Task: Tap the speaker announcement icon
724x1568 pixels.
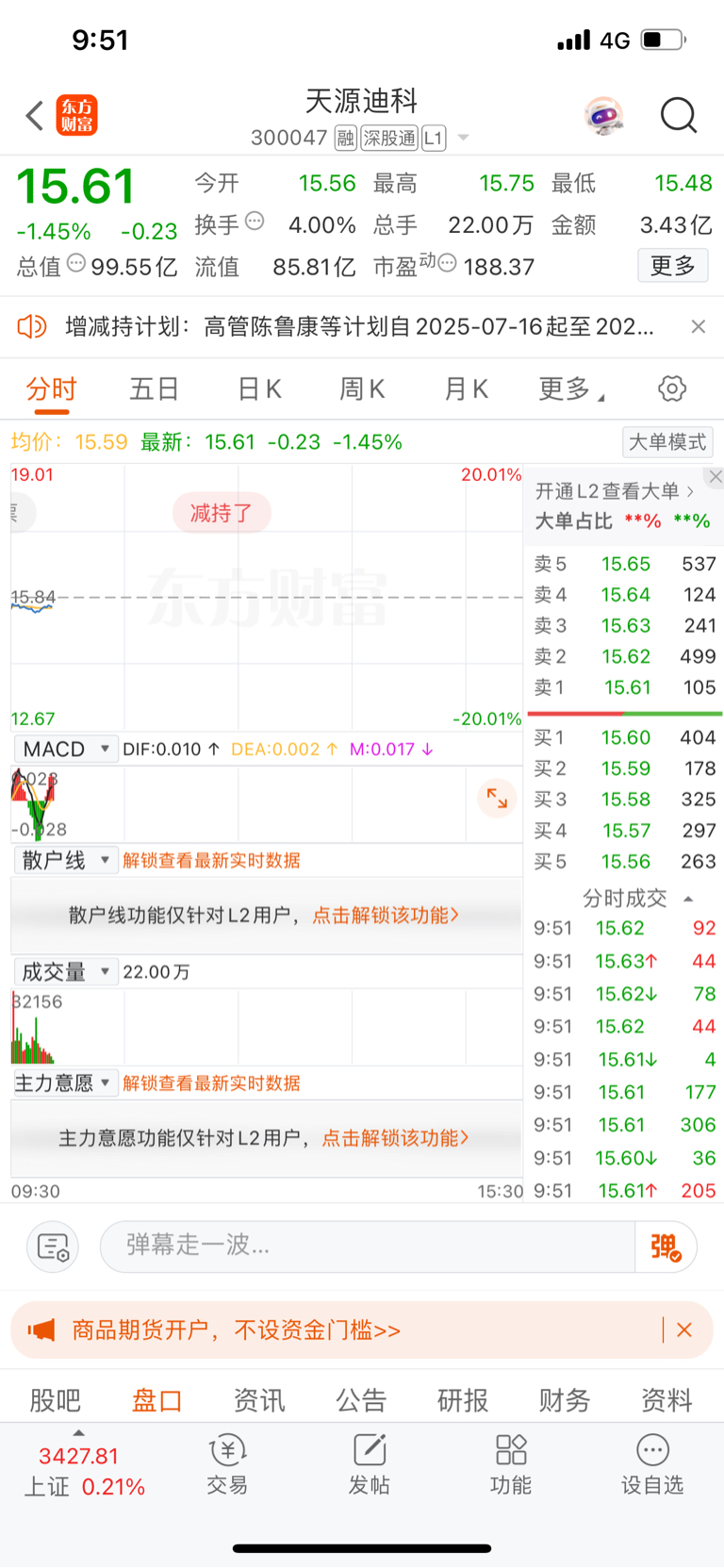Action: 32,326
